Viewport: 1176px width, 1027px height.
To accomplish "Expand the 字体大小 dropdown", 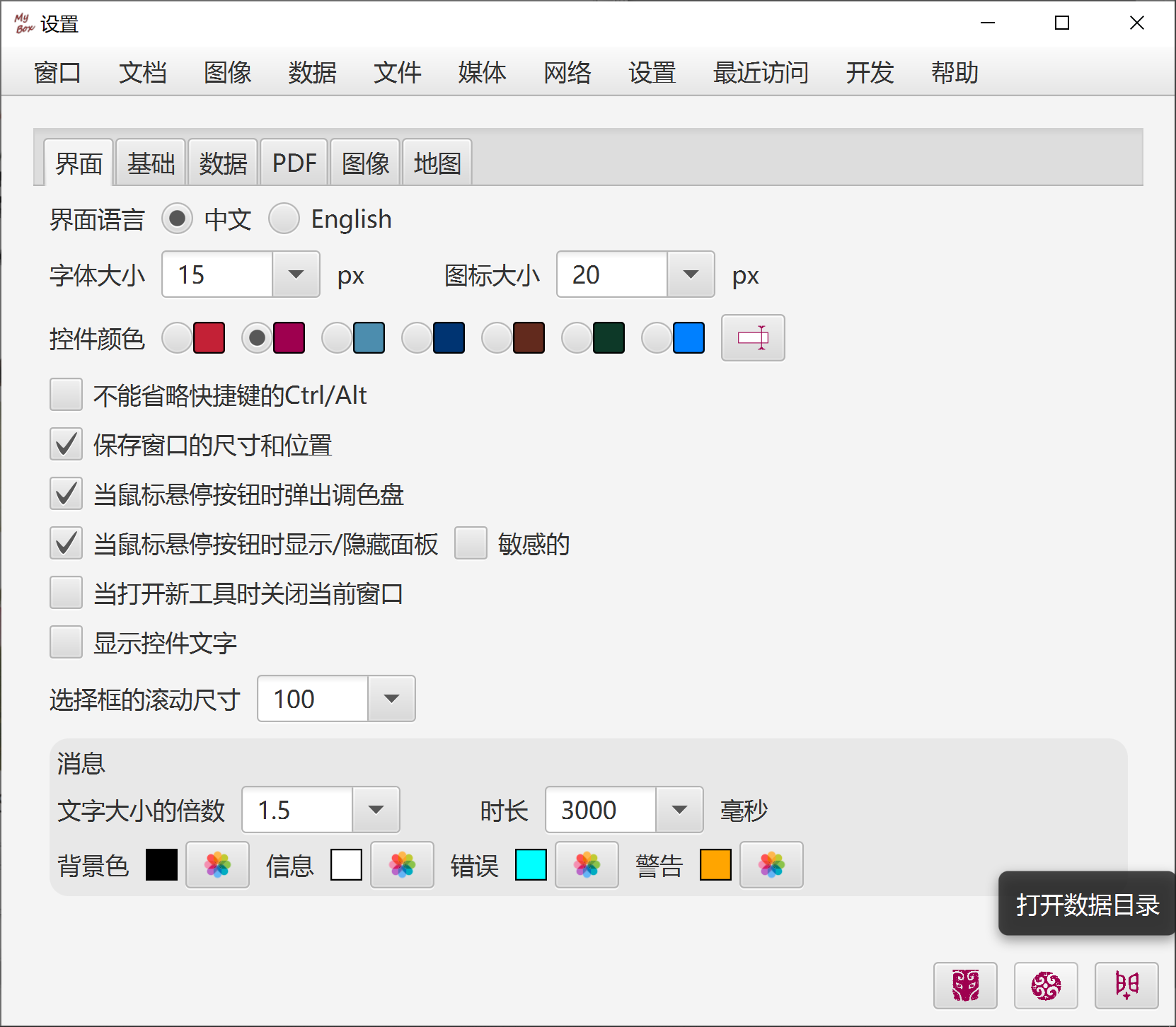I will coord(296,274).
